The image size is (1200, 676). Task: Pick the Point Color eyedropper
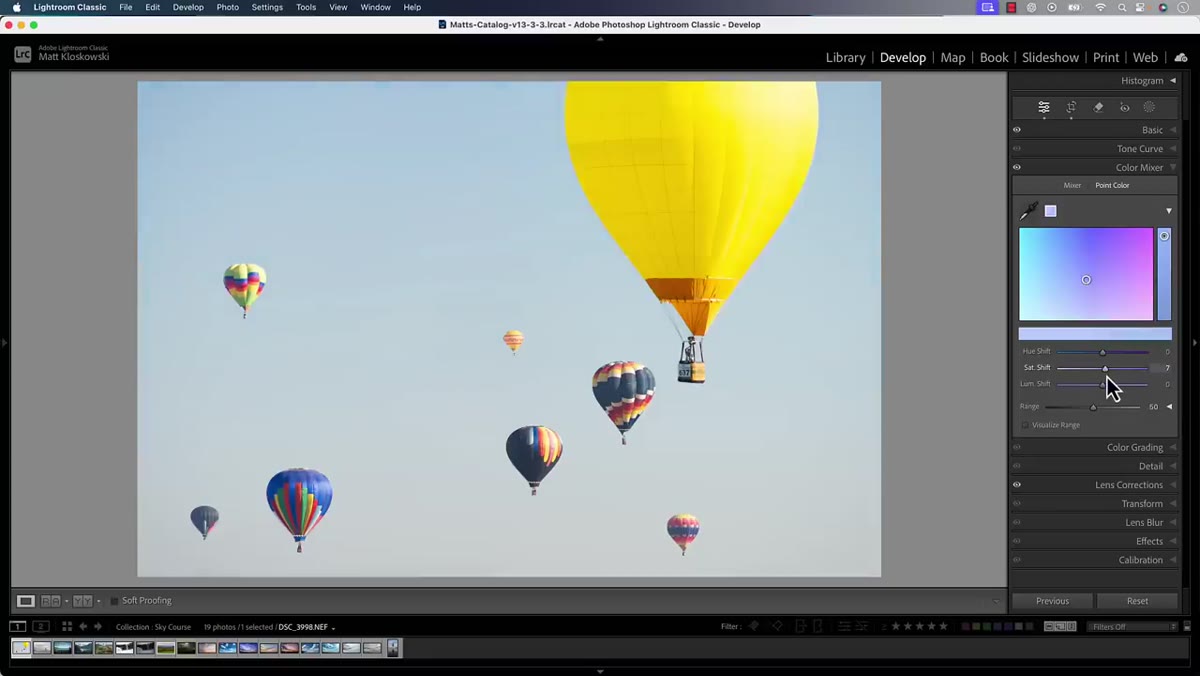coord(1028,211)
